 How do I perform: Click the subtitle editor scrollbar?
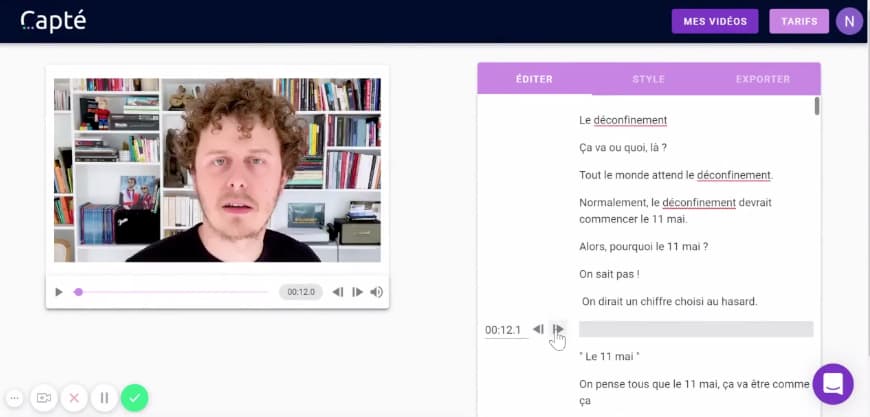[817, 105]
